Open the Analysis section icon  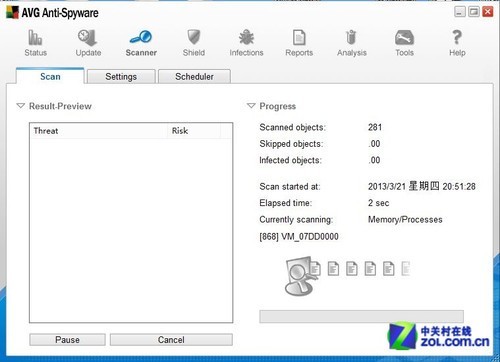(351, 37)
